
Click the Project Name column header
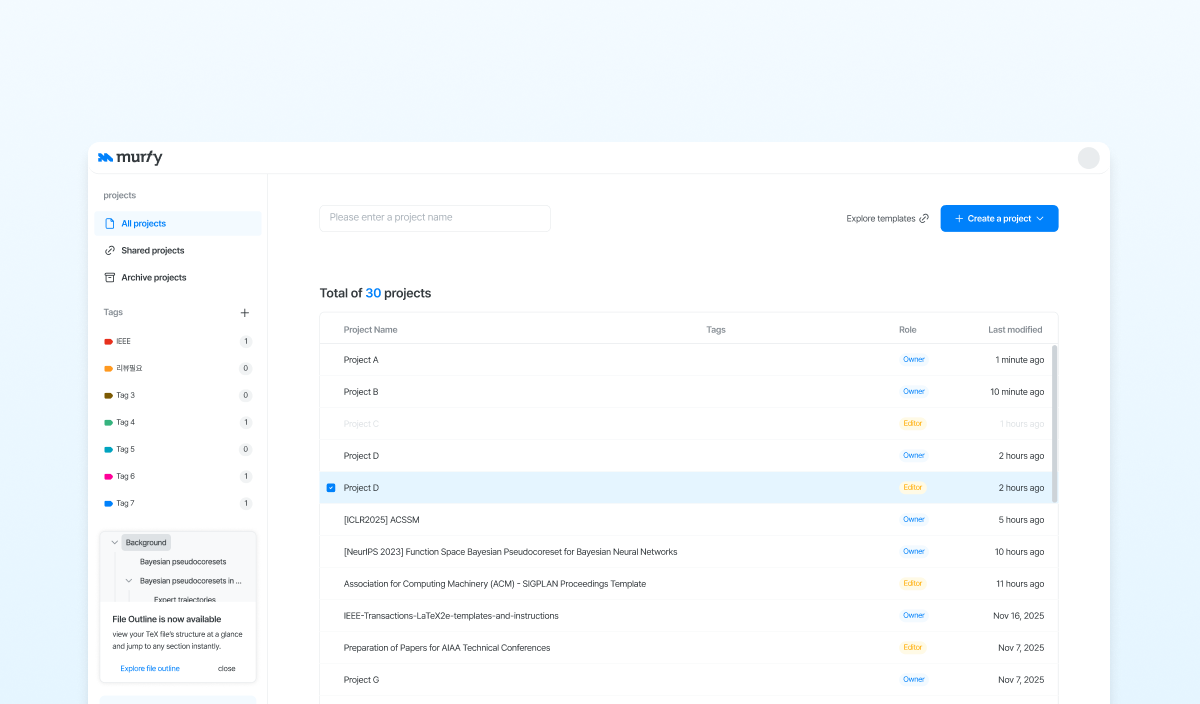(370, 330)
